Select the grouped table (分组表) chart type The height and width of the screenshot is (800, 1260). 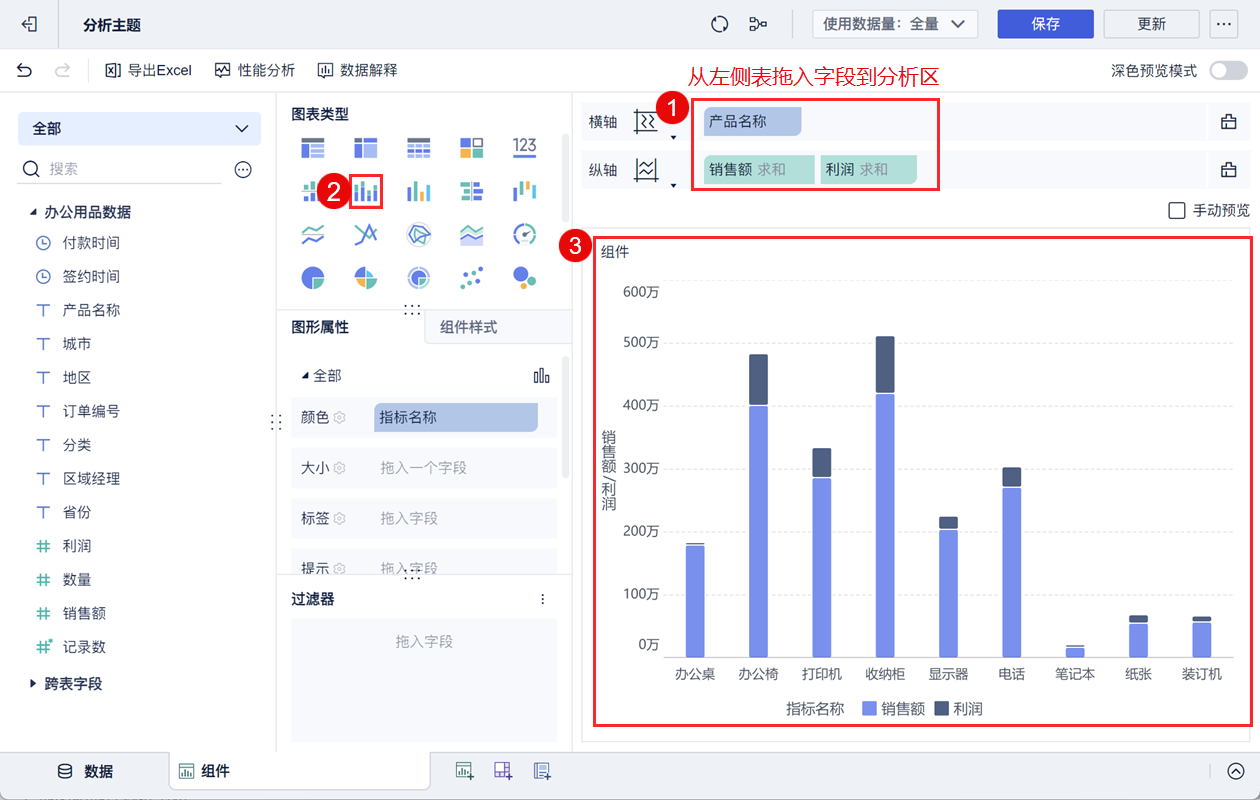click(313, 148)
